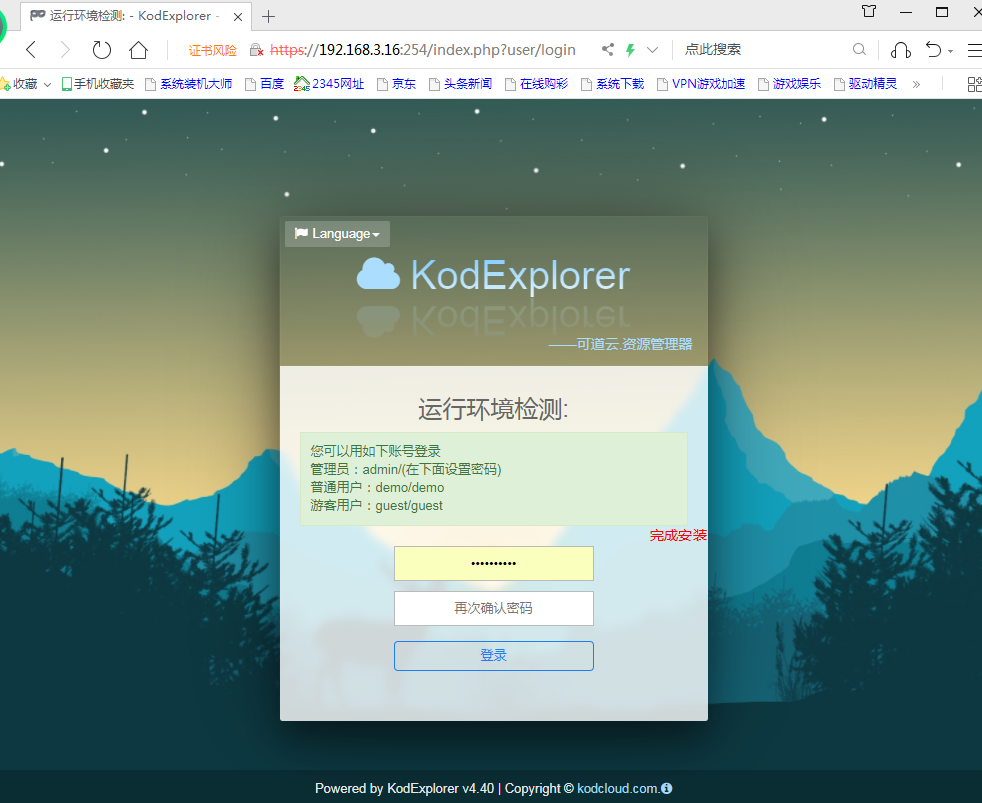Go back with the browser back arrow
This screenshot has height=803, width=982.
(x=31, y=49)
